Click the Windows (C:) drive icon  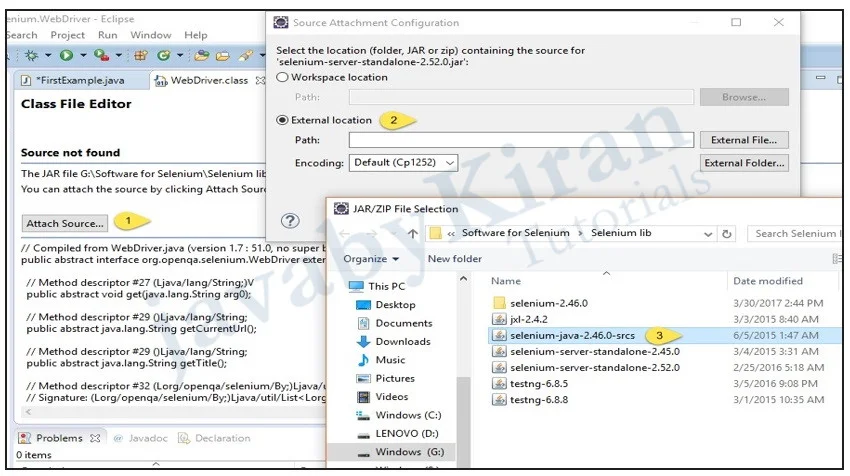pyautogui.click(x=363, y=415)
